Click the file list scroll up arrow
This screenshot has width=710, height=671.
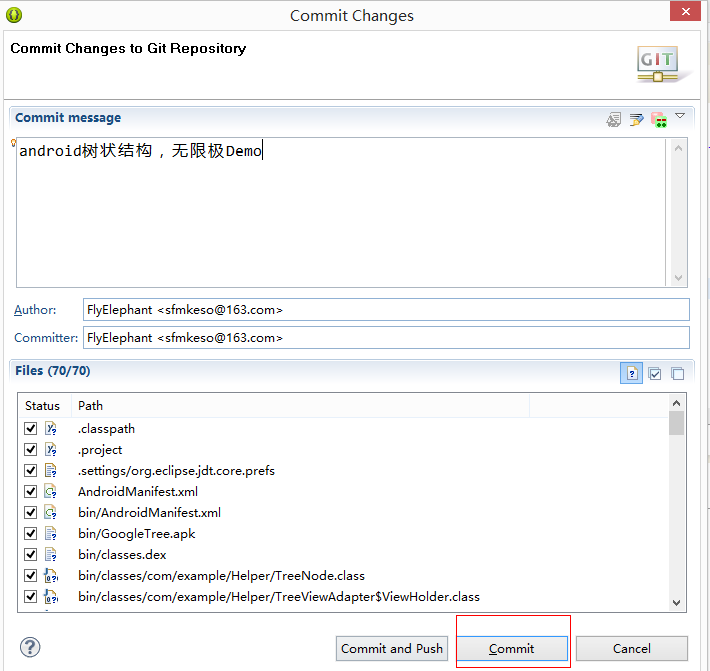676,403
